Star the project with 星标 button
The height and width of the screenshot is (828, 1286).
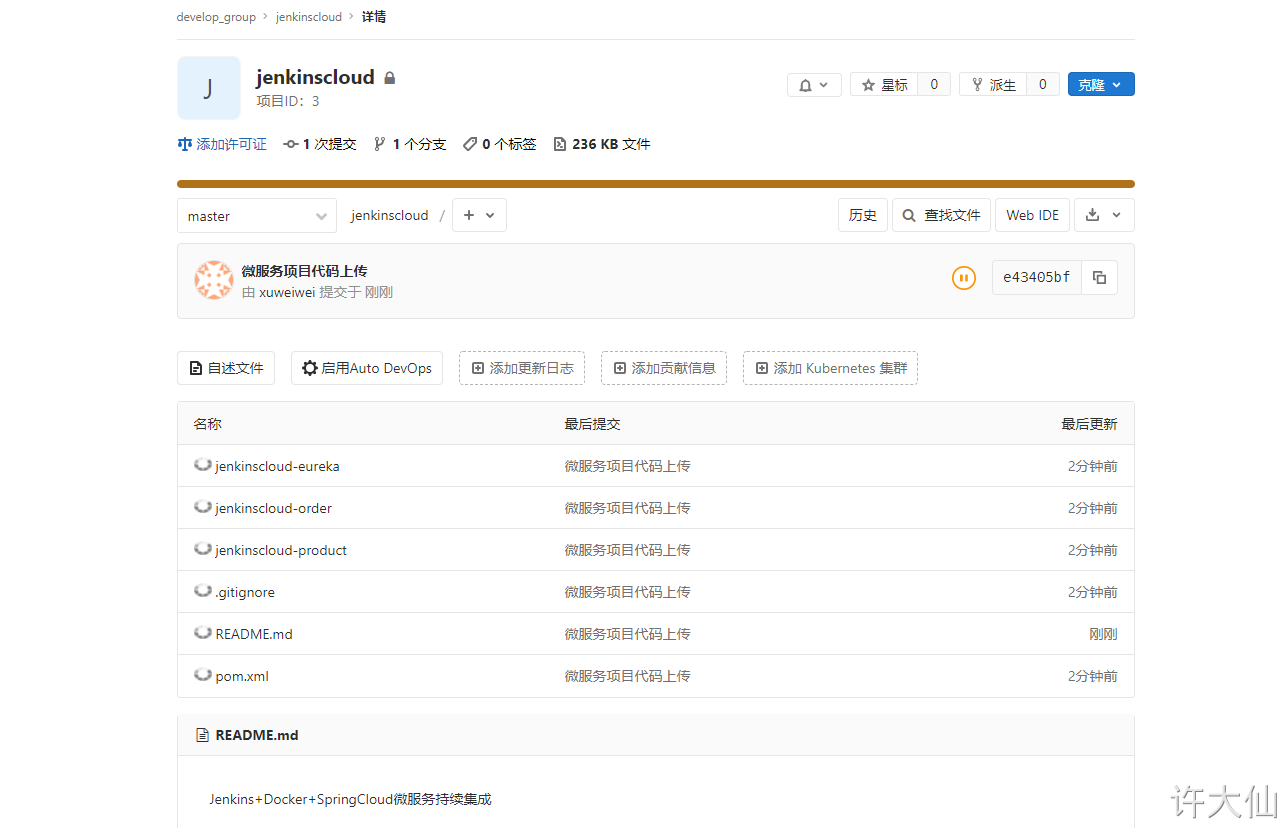point(885,85)
